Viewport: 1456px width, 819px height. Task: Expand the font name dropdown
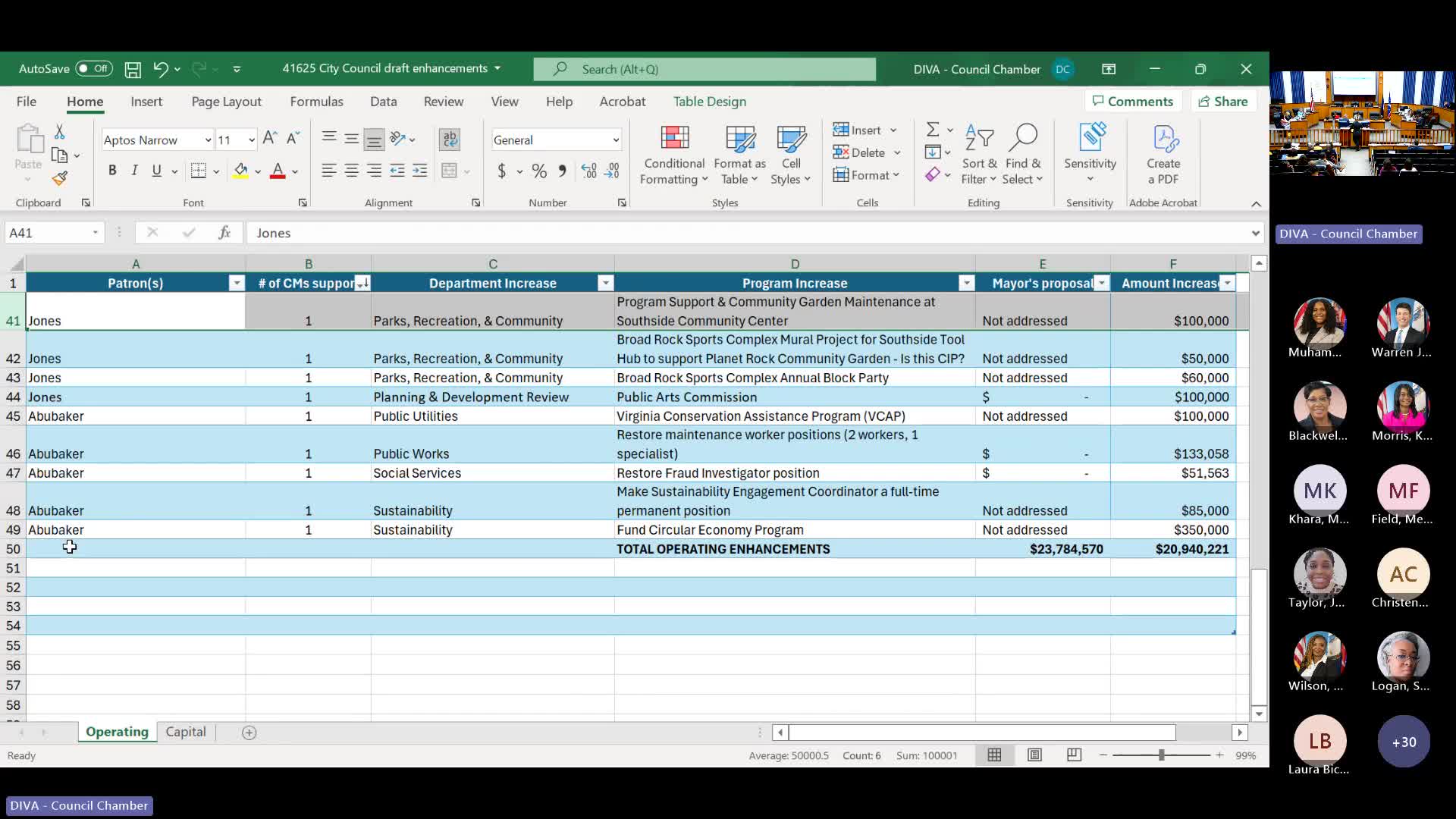(207, 140)
